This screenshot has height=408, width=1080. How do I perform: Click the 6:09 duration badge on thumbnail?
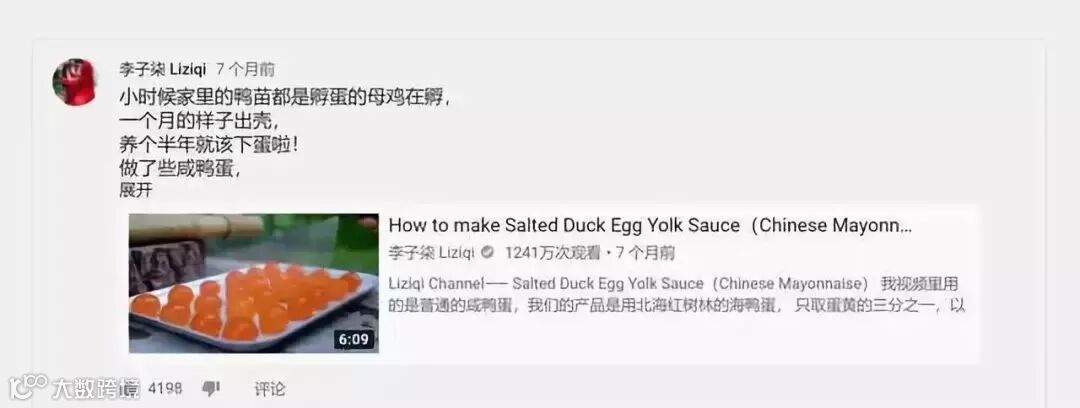point(355,339)
